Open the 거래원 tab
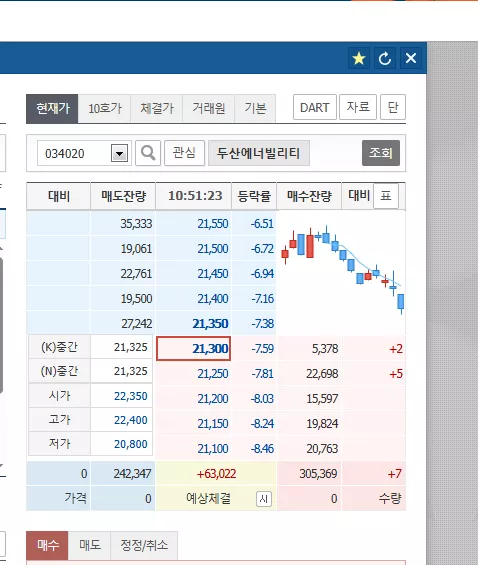 209,108
